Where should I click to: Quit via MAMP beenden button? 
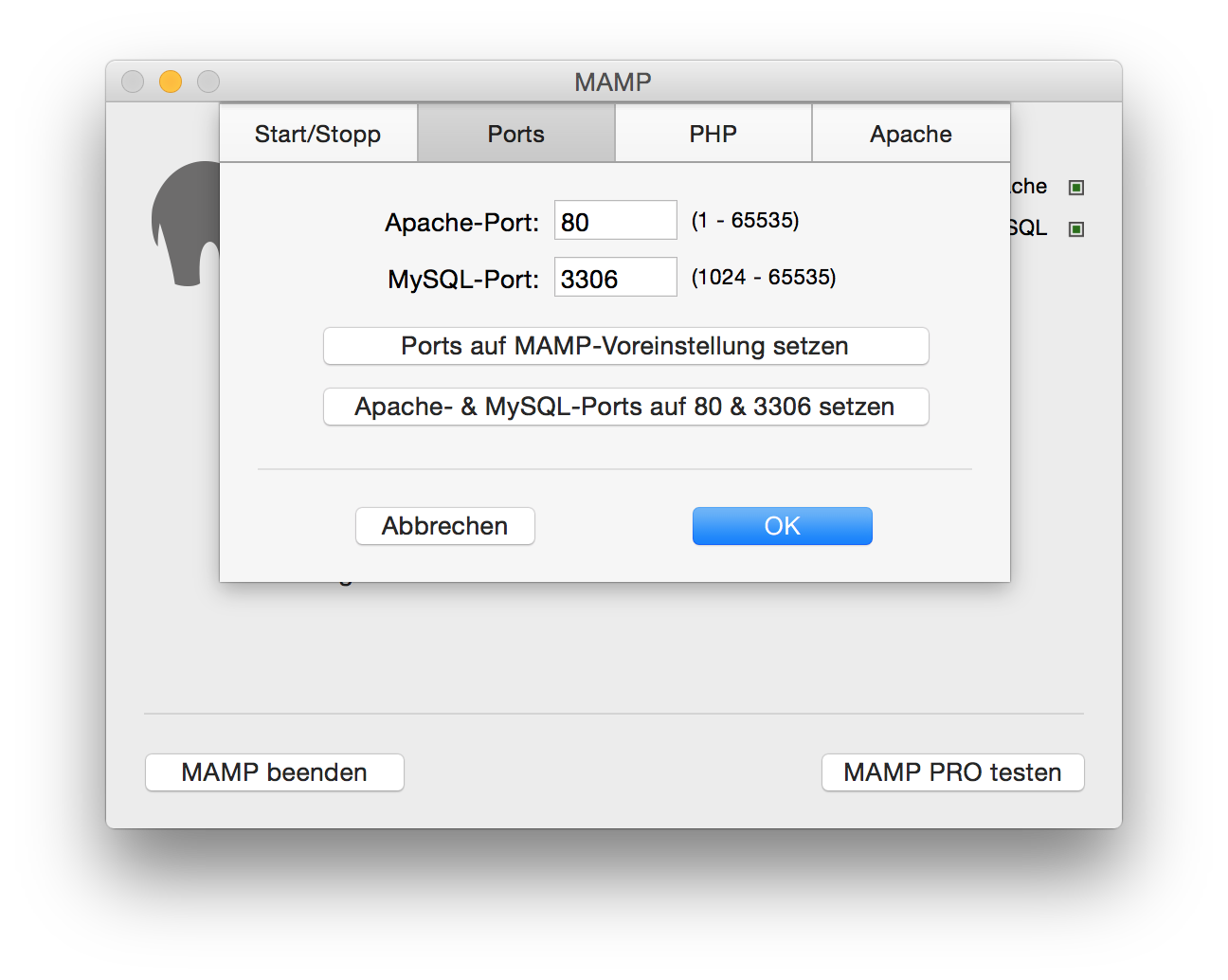coord(275,772)
